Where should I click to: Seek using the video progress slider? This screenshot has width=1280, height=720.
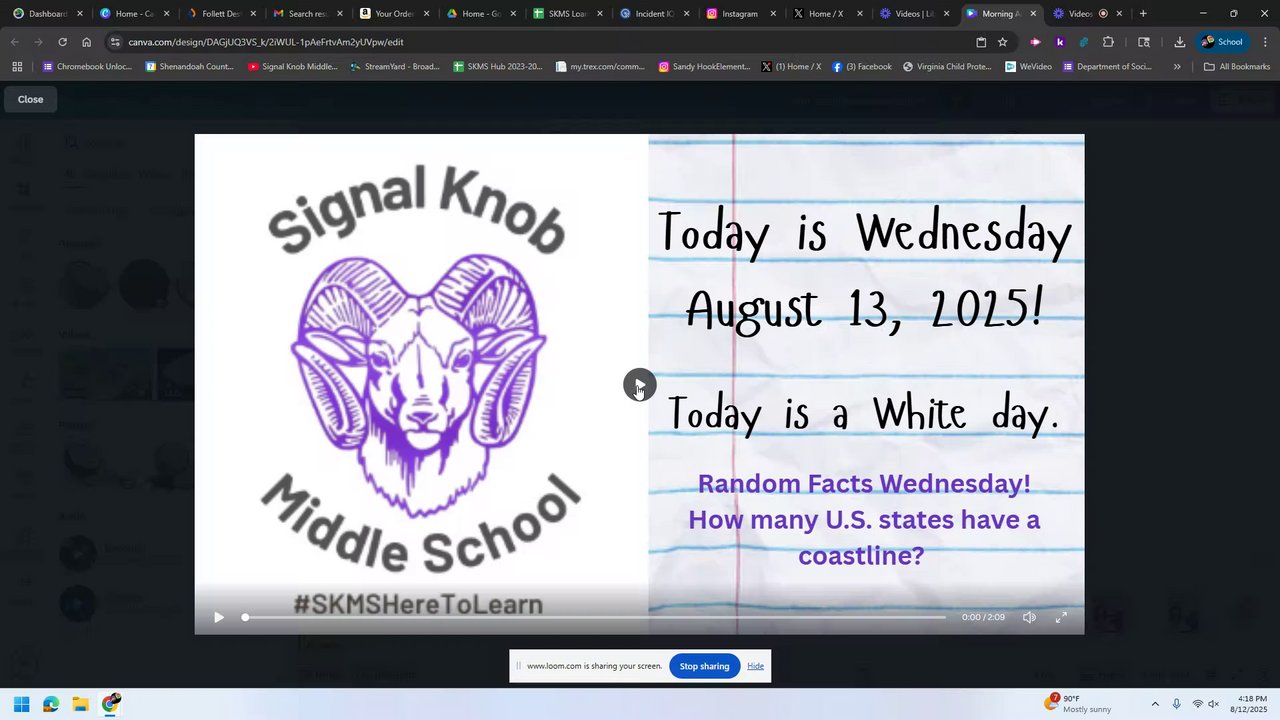point(594,617)
